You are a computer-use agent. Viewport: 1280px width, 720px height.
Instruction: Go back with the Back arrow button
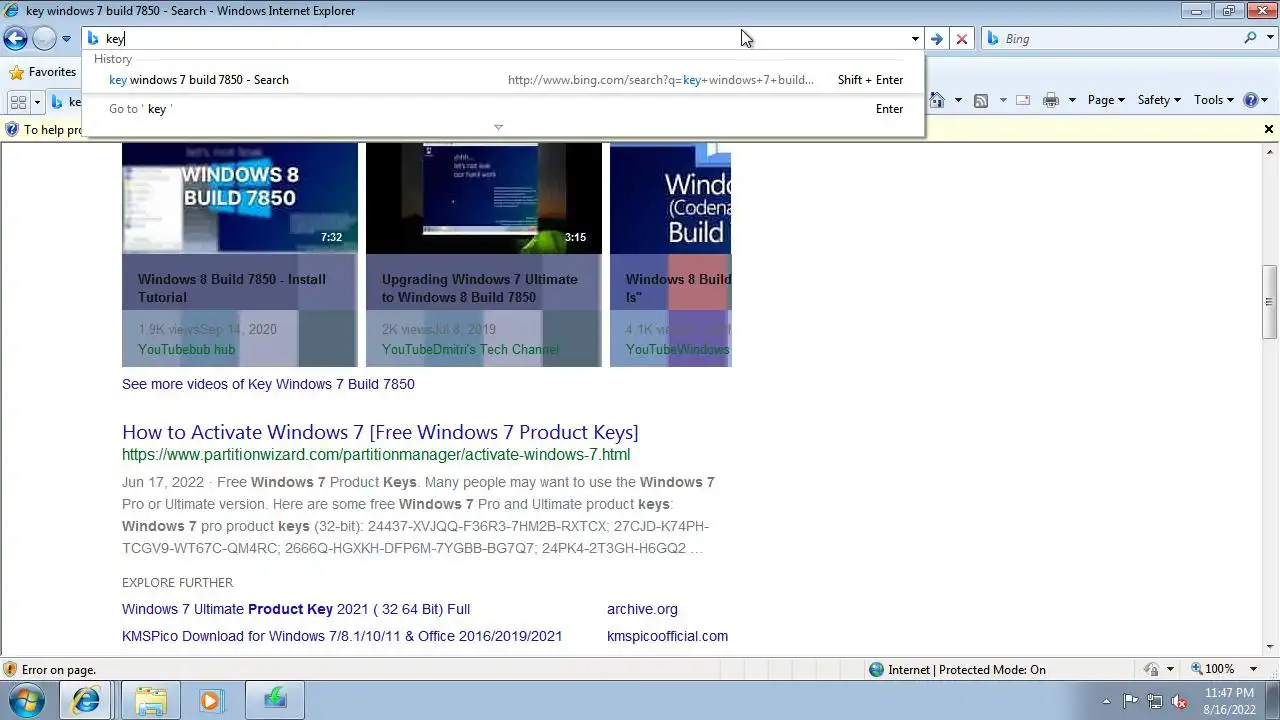tap(15, 38)
